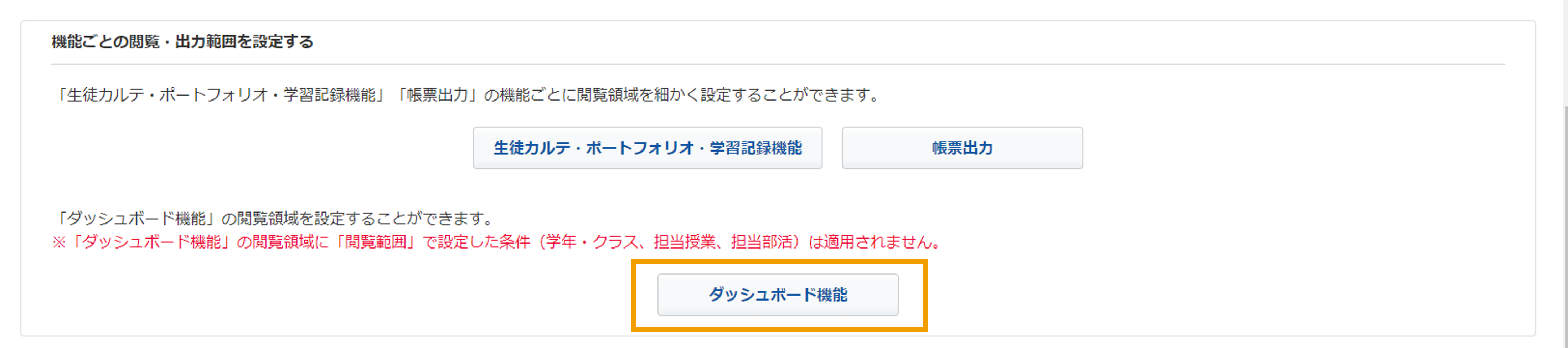The width and height of the screenshot is (1568, 348).
Task: Click the ※ symbol starting the red note
Action: pos(58,242)
